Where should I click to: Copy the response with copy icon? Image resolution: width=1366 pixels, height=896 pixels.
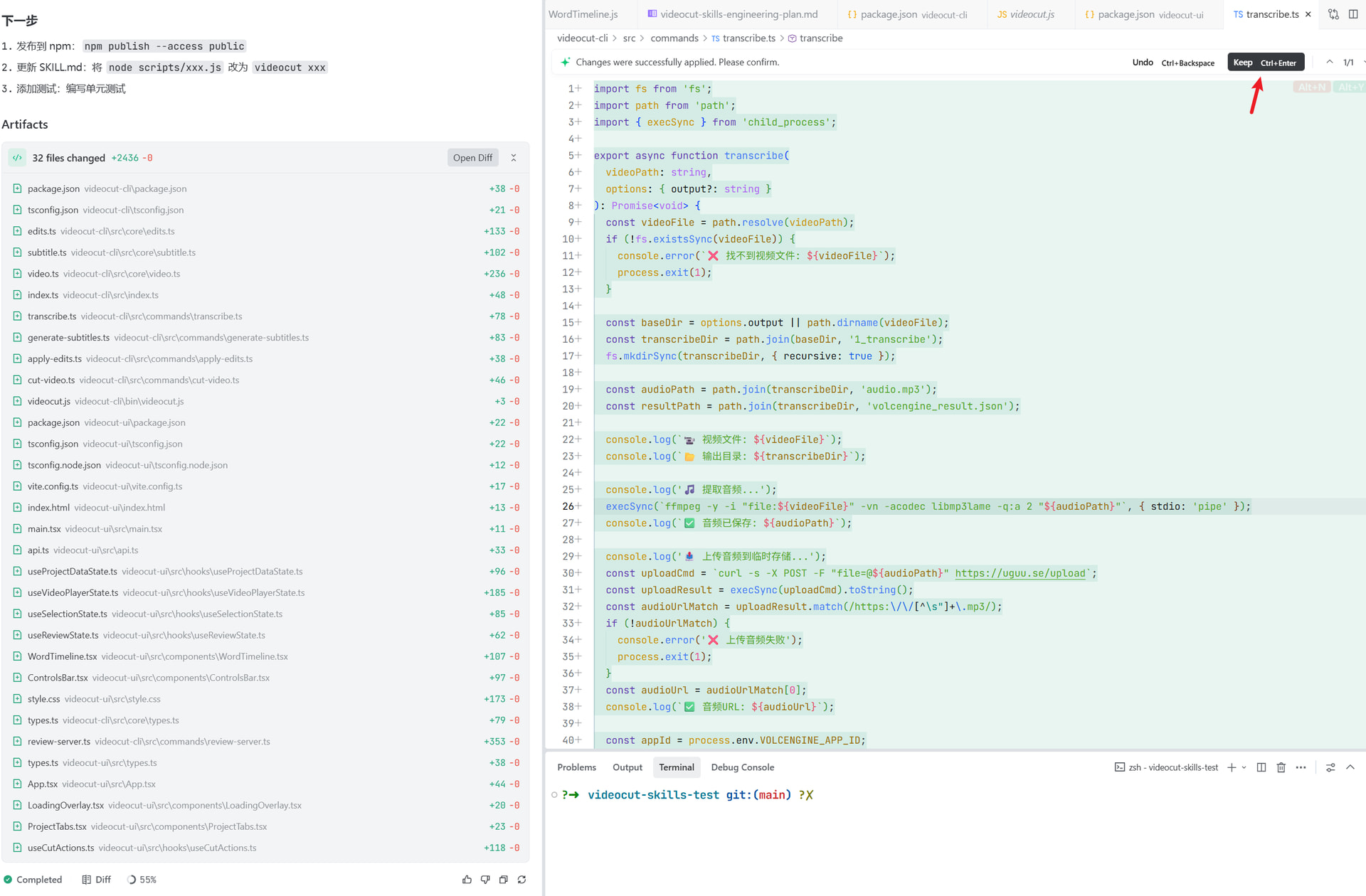click(x=504, y=880)
